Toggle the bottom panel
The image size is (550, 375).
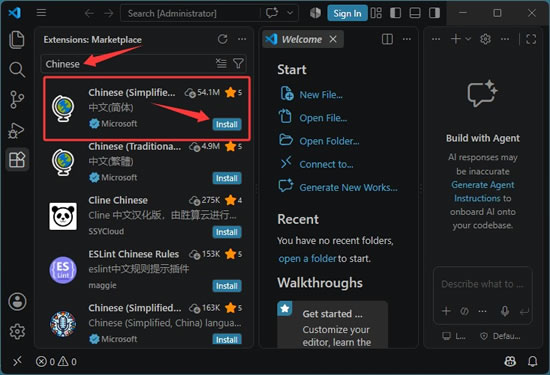click(415, 13)
